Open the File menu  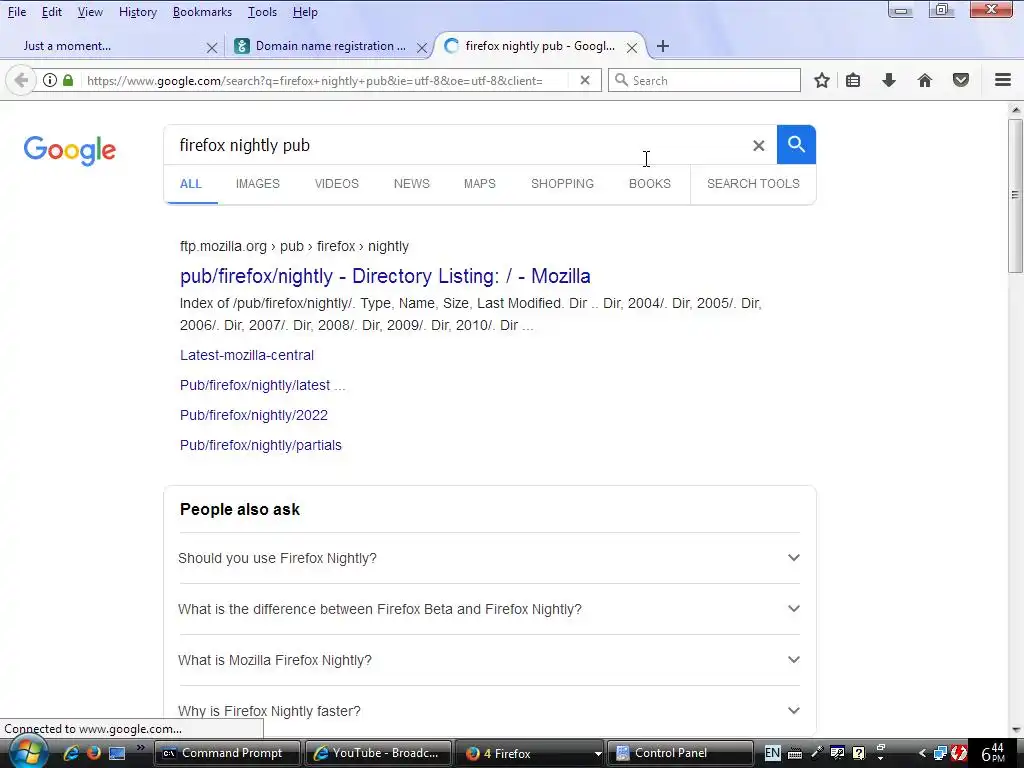coord(17,12)
